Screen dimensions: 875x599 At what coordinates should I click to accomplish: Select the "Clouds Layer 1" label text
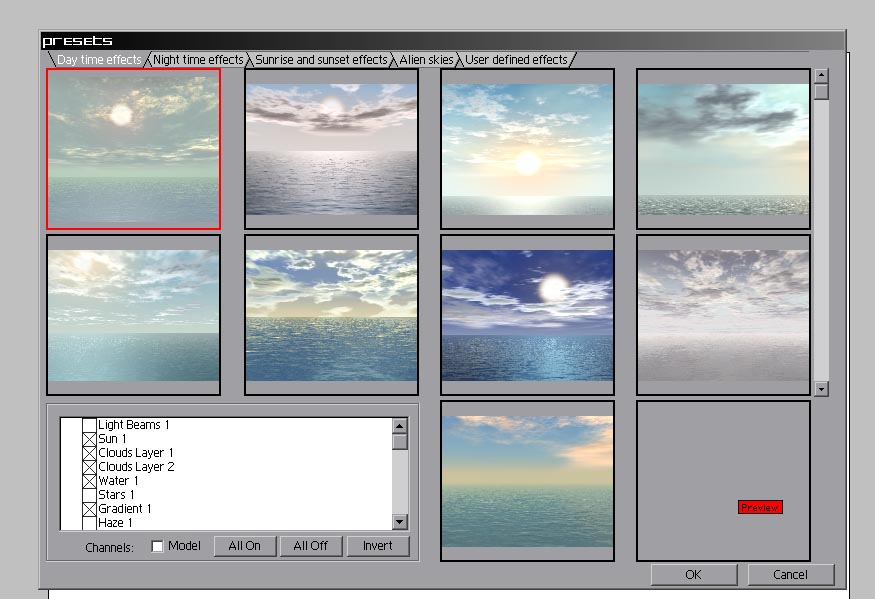(x=136, y=453)
